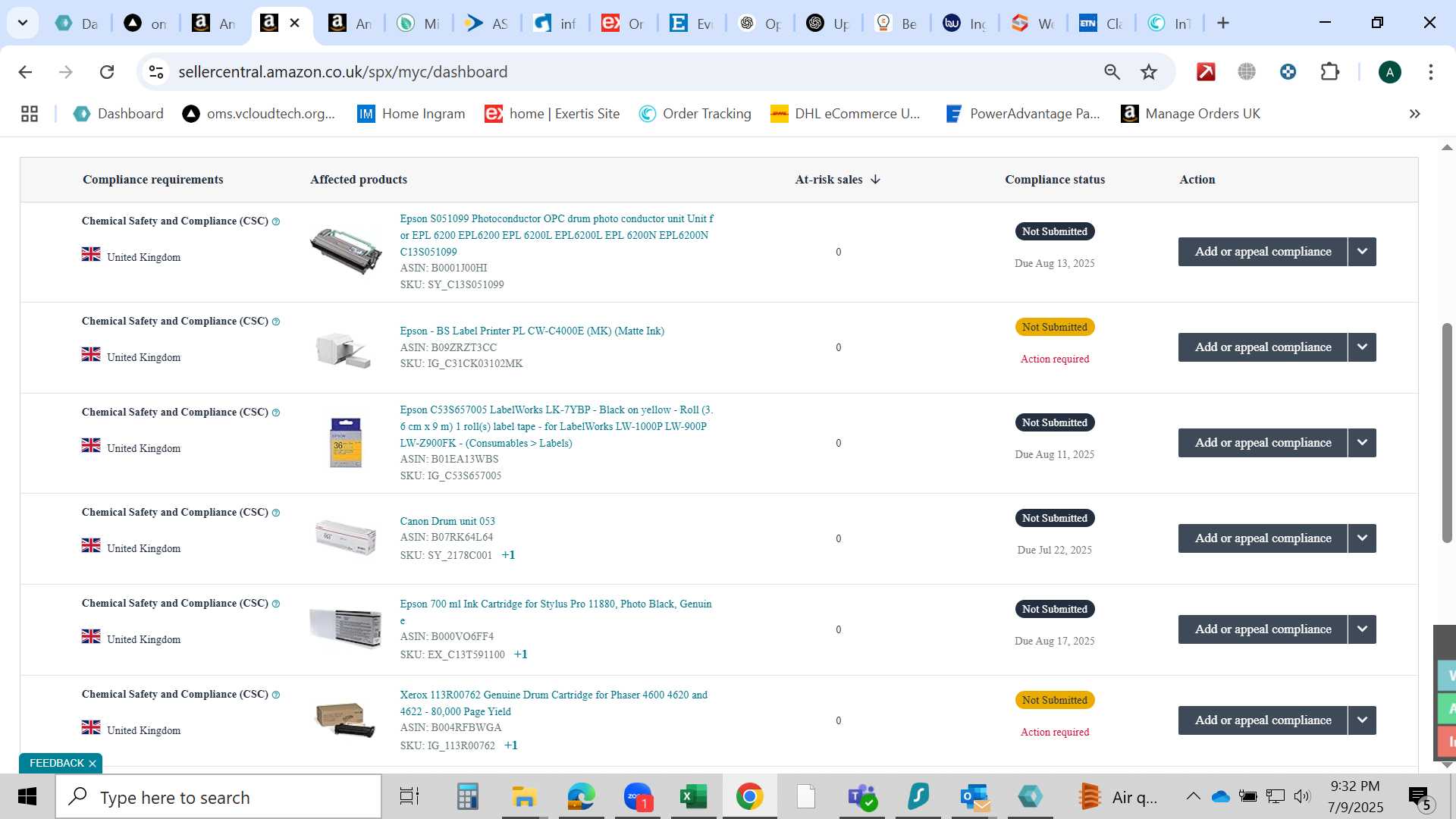Open the Home Ingram bookmark
This screenshot has width=1456, height=819.
coord(411,114)
